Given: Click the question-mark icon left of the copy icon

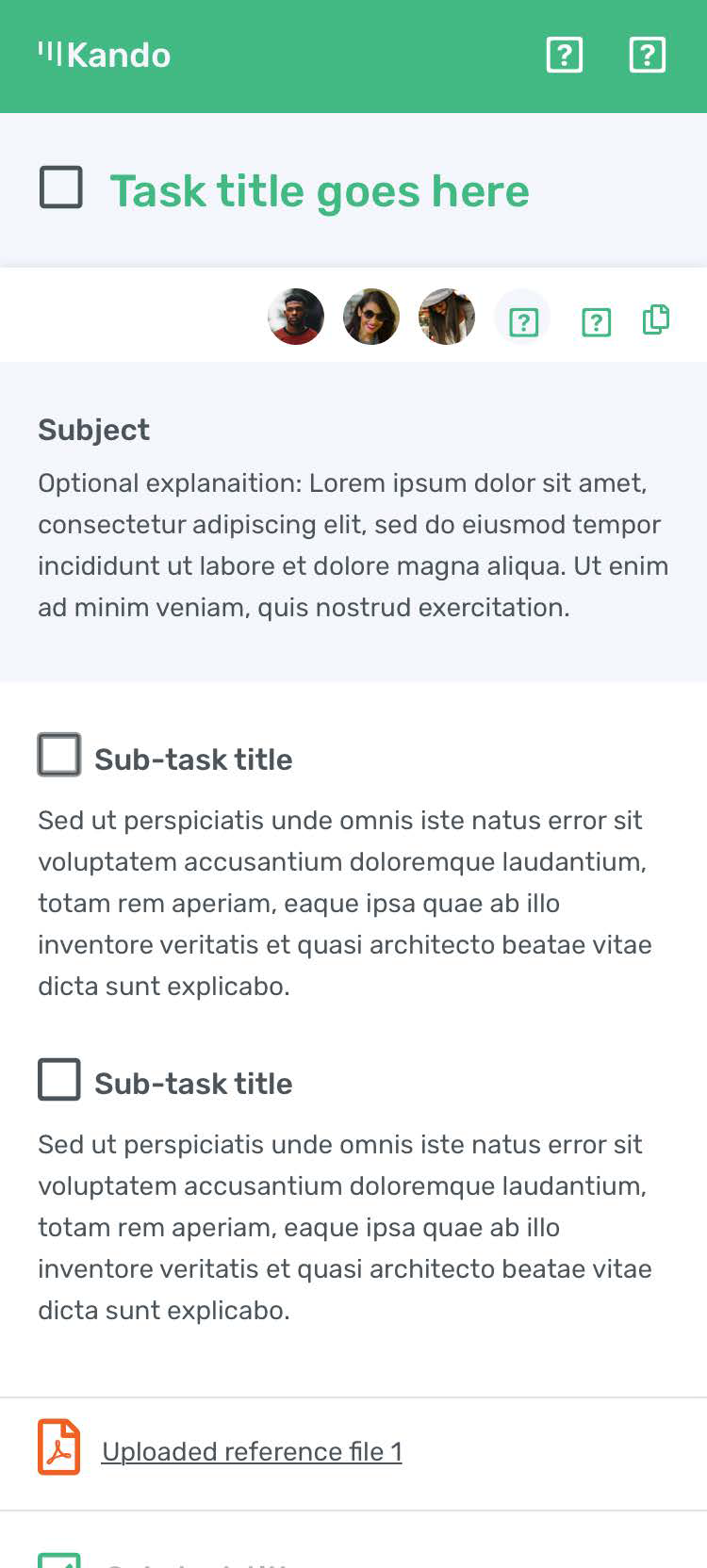Looking at the screenshot, I should [x=596, y=322].
